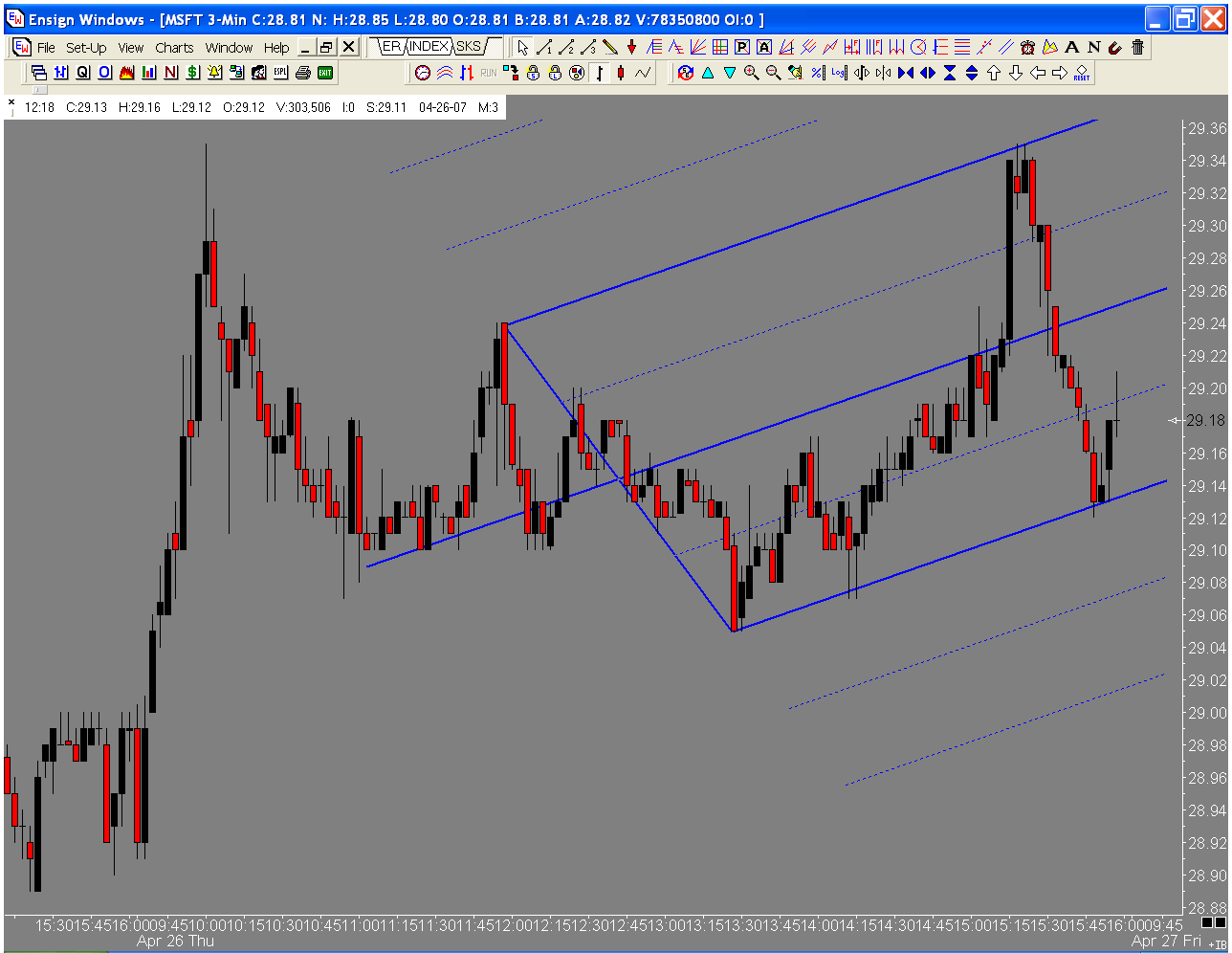
Task: Open the File menu
Action: 46,47
